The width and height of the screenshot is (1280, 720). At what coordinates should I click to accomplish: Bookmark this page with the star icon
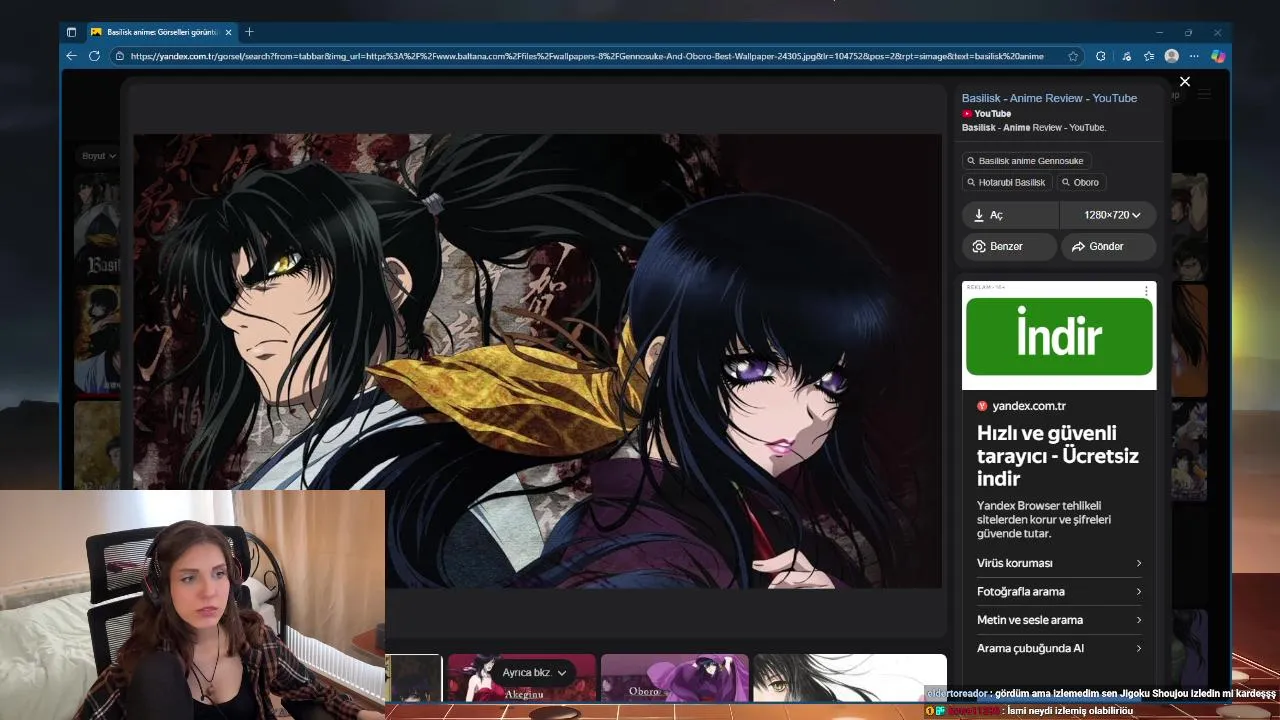point(1073,56)
